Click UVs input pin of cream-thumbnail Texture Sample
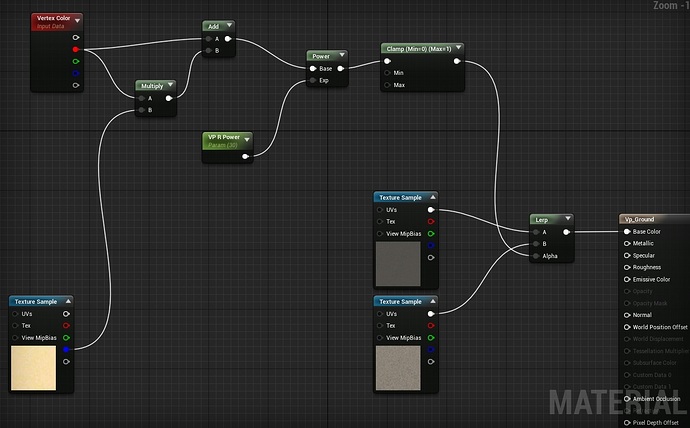The height and width of the screenshot is (428, 690). pyautogui.click(x=15, y=314)
